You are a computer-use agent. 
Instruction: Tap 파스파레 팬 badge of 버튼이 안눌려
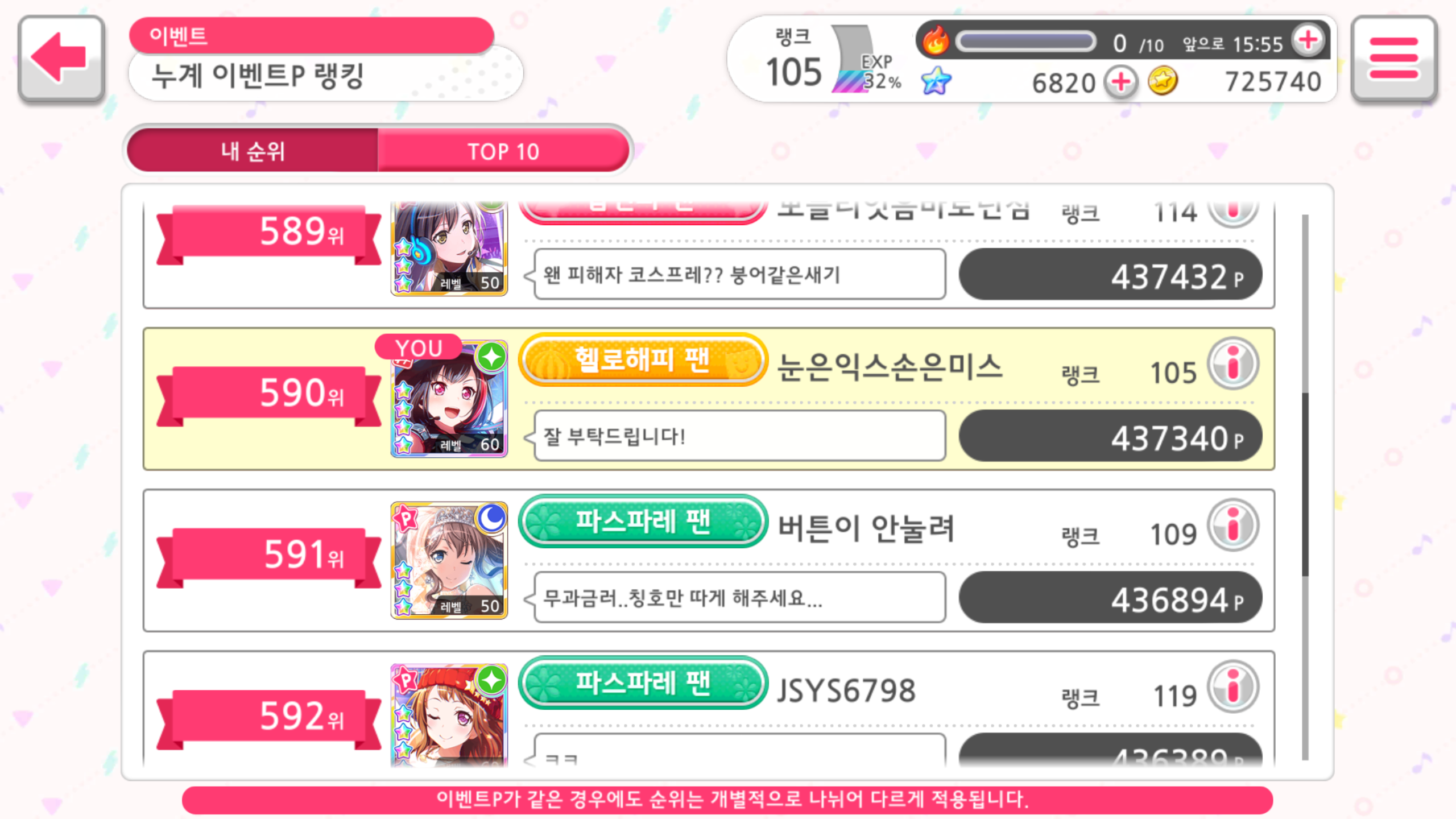643,521
